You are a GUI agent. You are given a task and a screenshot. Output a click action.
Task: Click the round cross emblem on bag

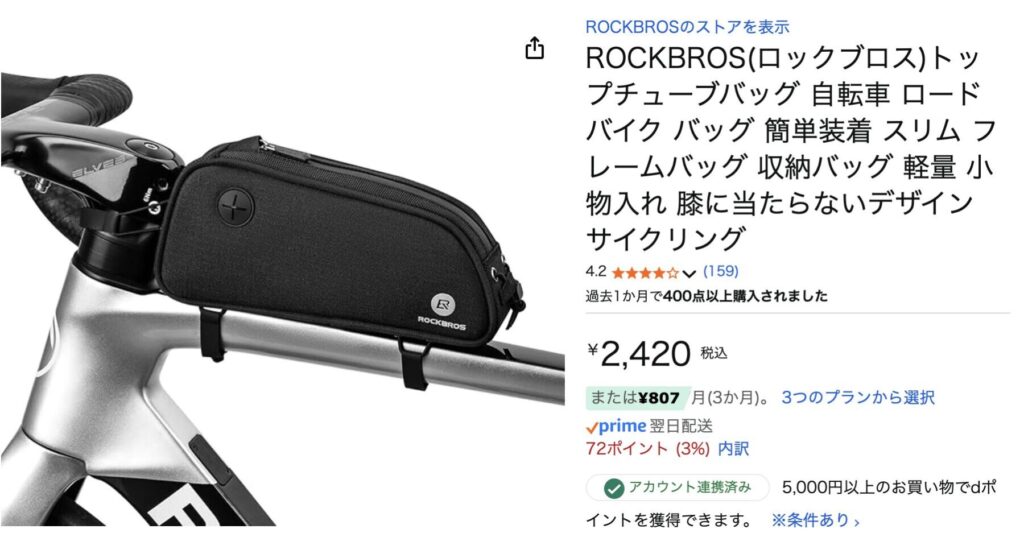pos(234,206)
